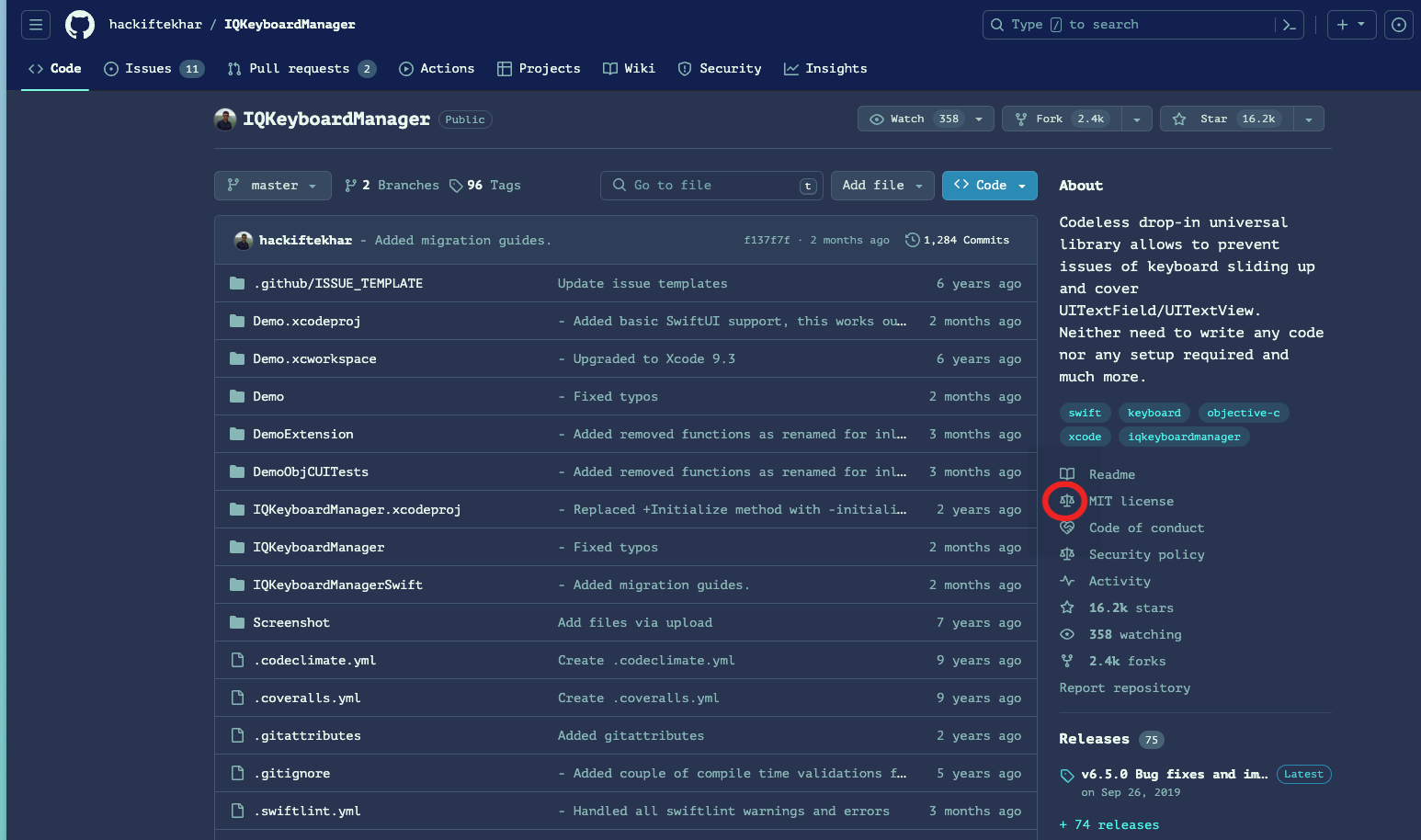This screenshot has height=840, width=1421.
Task: Click the history clock icon by 1,284 Commits
Action: pos(912,240)
